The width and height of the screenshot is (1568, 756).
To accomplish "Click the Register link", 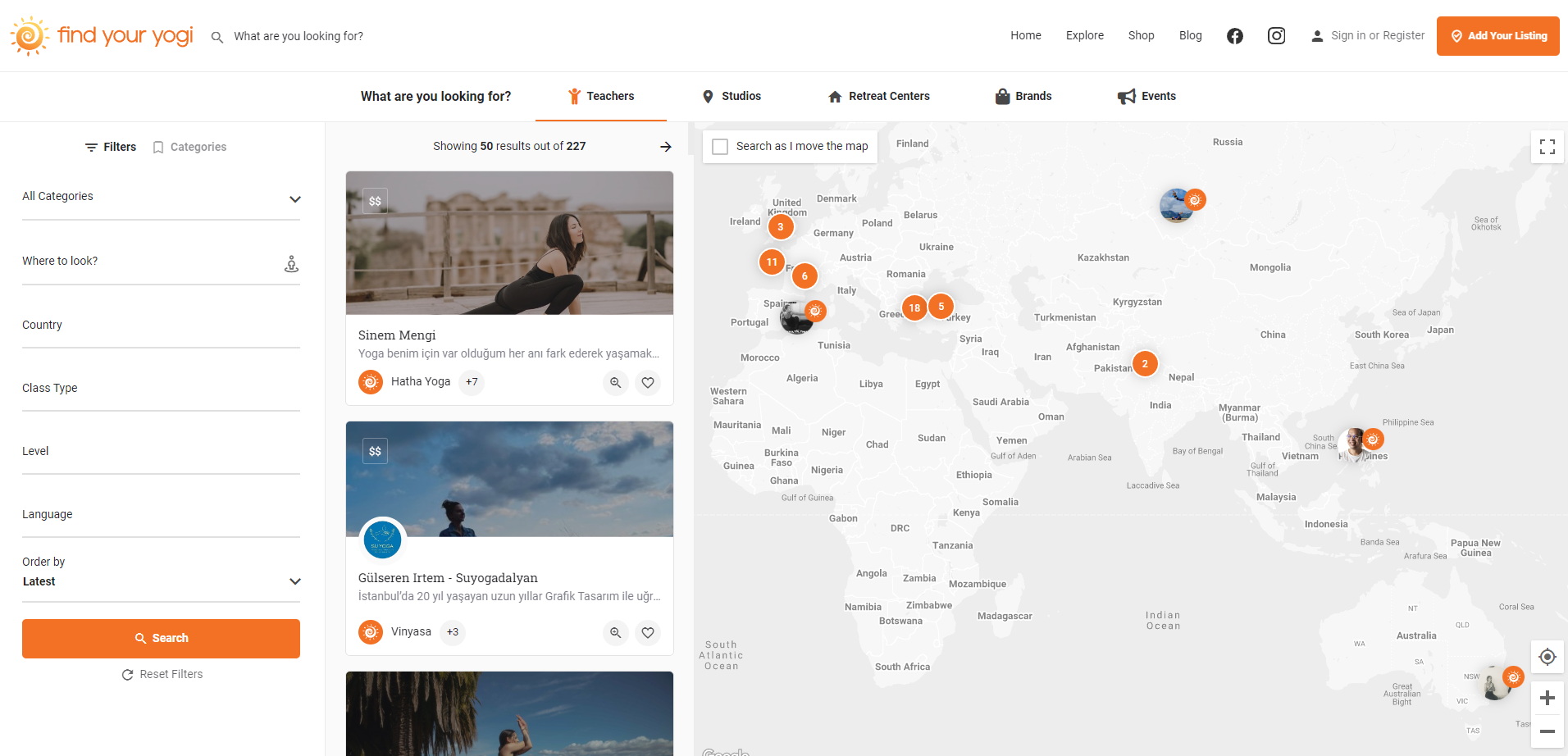I will [x=1404, y=36].
